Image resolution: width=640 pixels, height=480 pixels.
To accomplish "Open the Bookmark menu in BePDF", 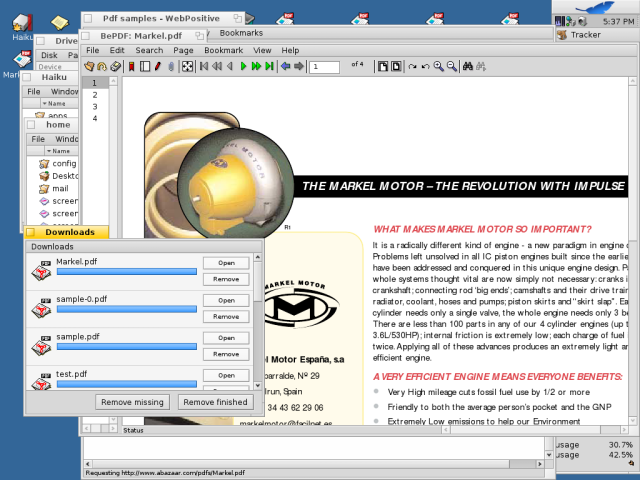I will coord(224,50).
